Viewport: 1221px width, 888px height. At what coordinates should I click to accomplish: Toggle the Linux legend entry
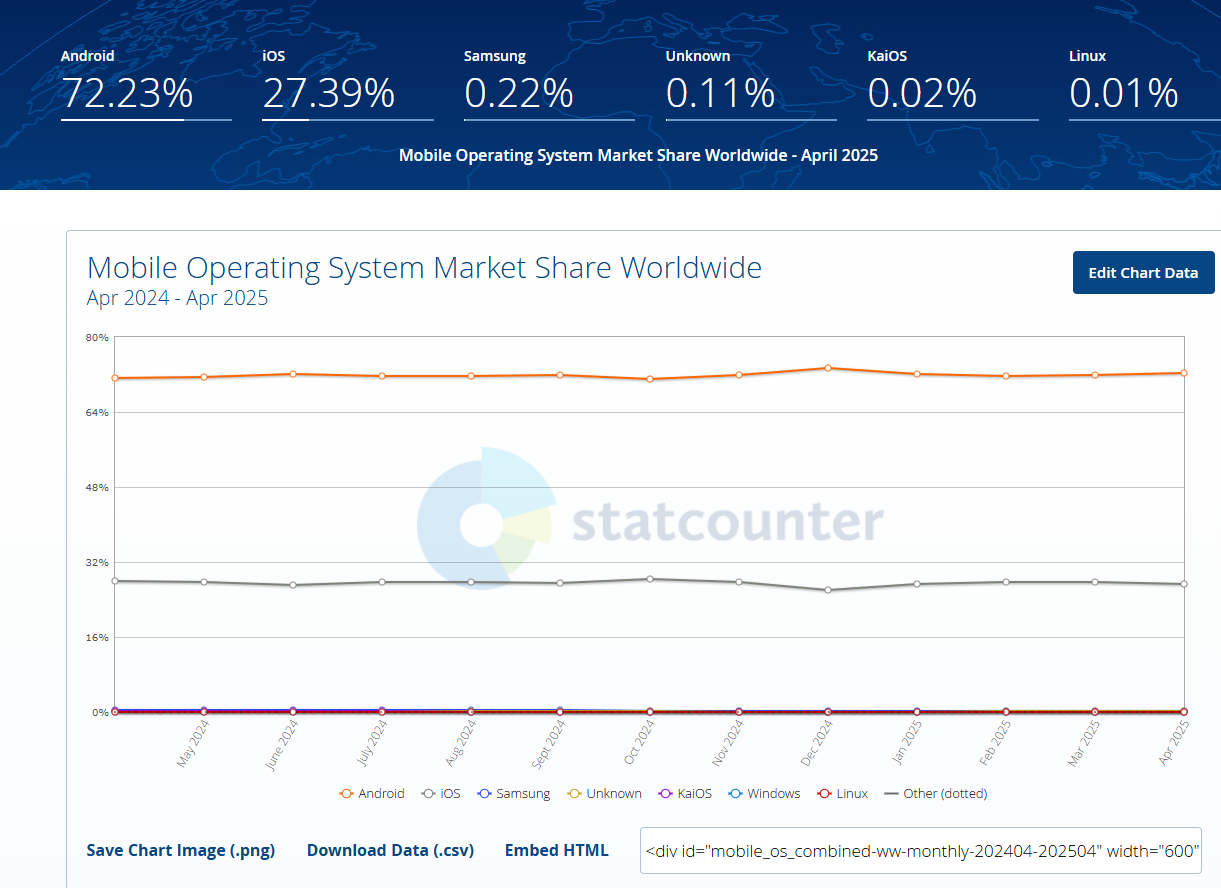click(x=842, y=793)
